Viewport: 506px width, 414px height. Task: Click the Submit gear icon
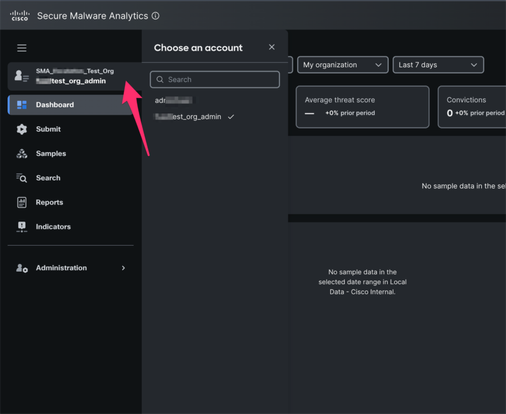[22, 129]
